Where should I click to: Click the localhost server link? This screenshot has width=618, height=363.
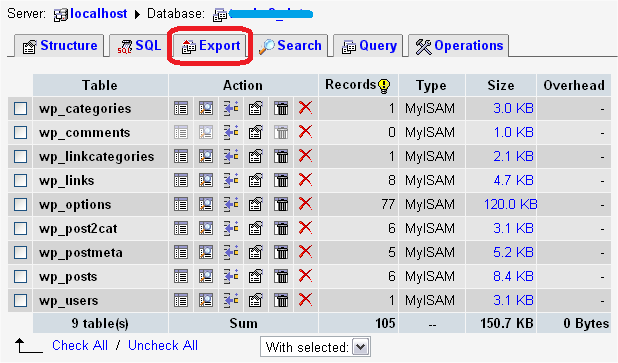99,14
